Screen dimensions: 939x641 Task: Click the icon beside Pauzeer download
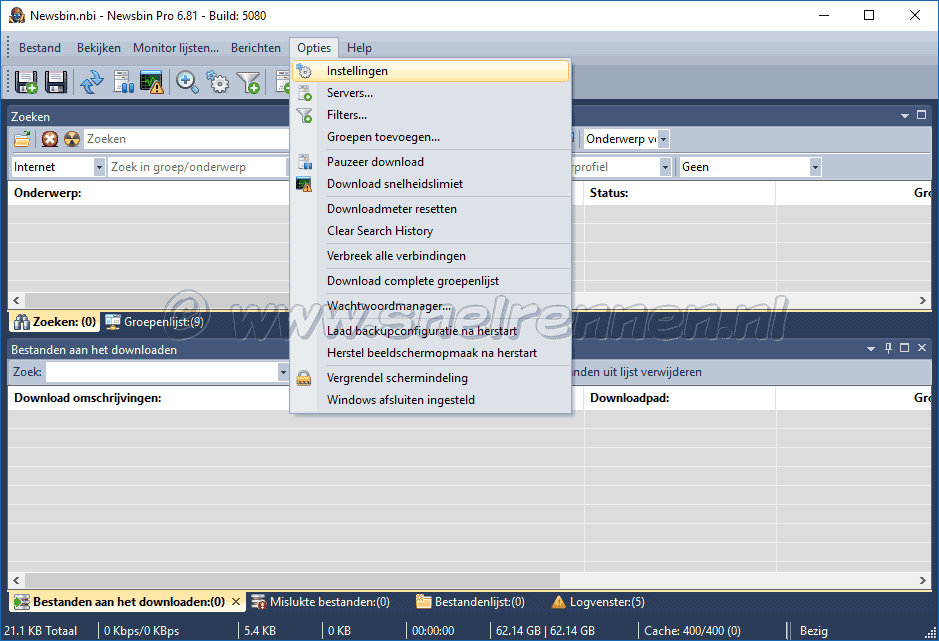coord(305,162)
